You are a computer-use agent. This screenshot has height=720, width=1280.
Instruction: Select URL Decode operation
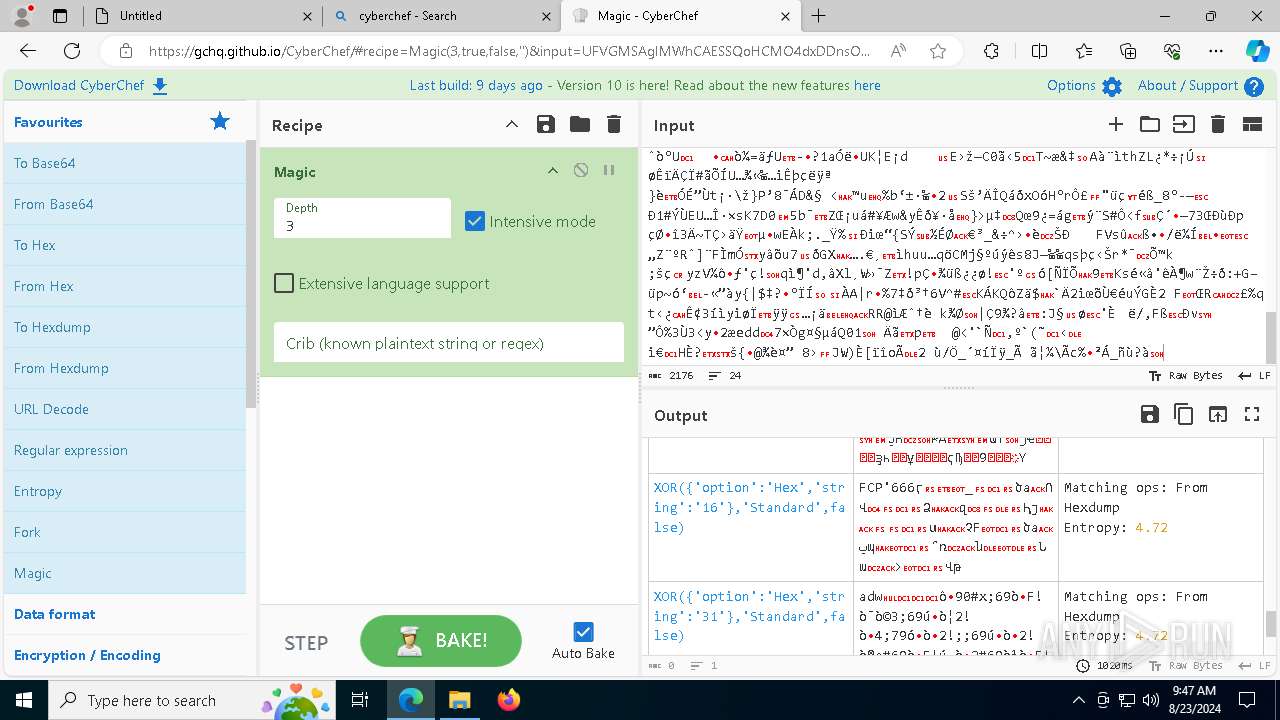pyautogui.click(x=125, y=409)
